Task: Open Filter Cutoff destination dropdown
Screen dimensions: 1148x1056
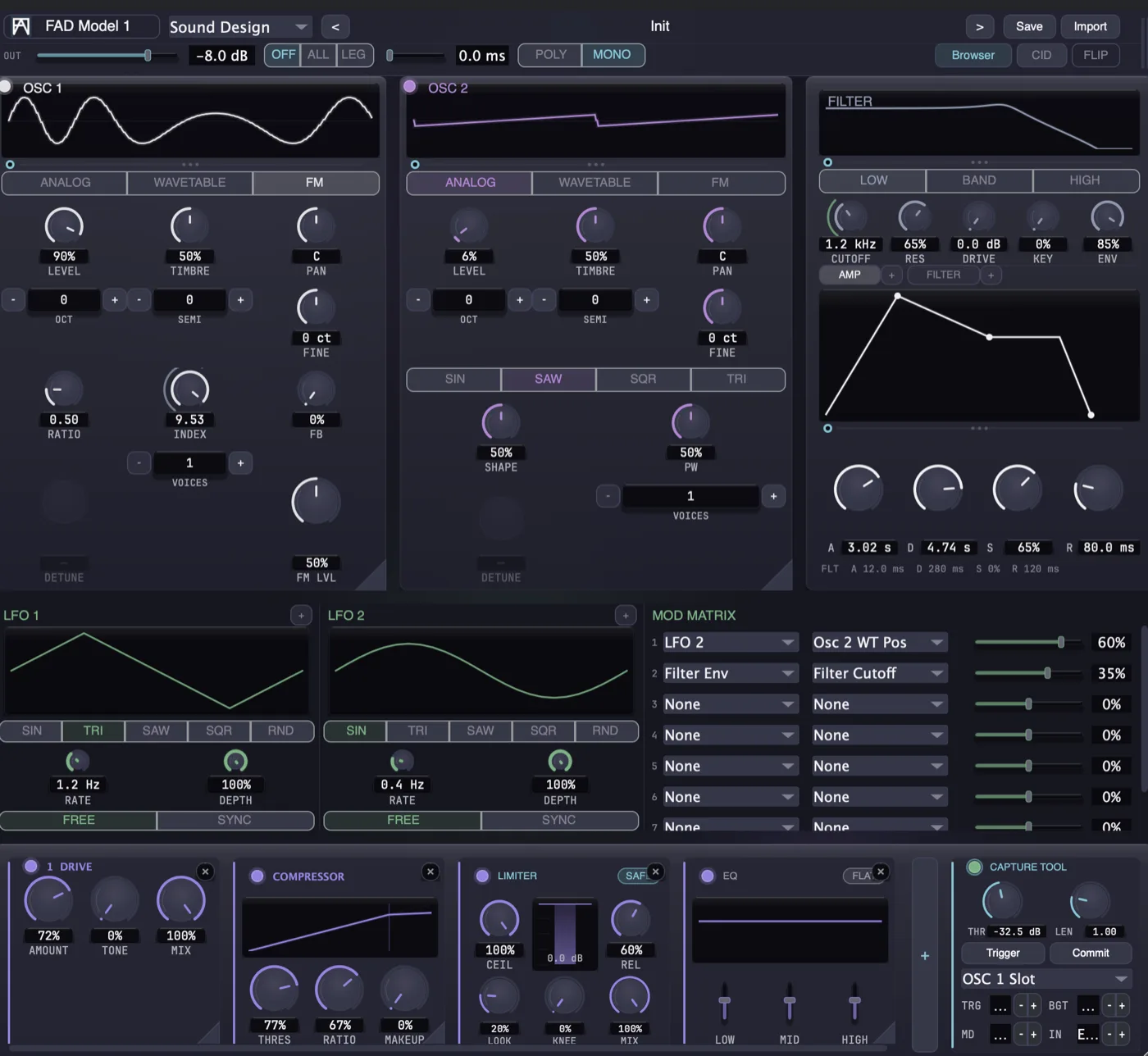Action: pos(879,673)
